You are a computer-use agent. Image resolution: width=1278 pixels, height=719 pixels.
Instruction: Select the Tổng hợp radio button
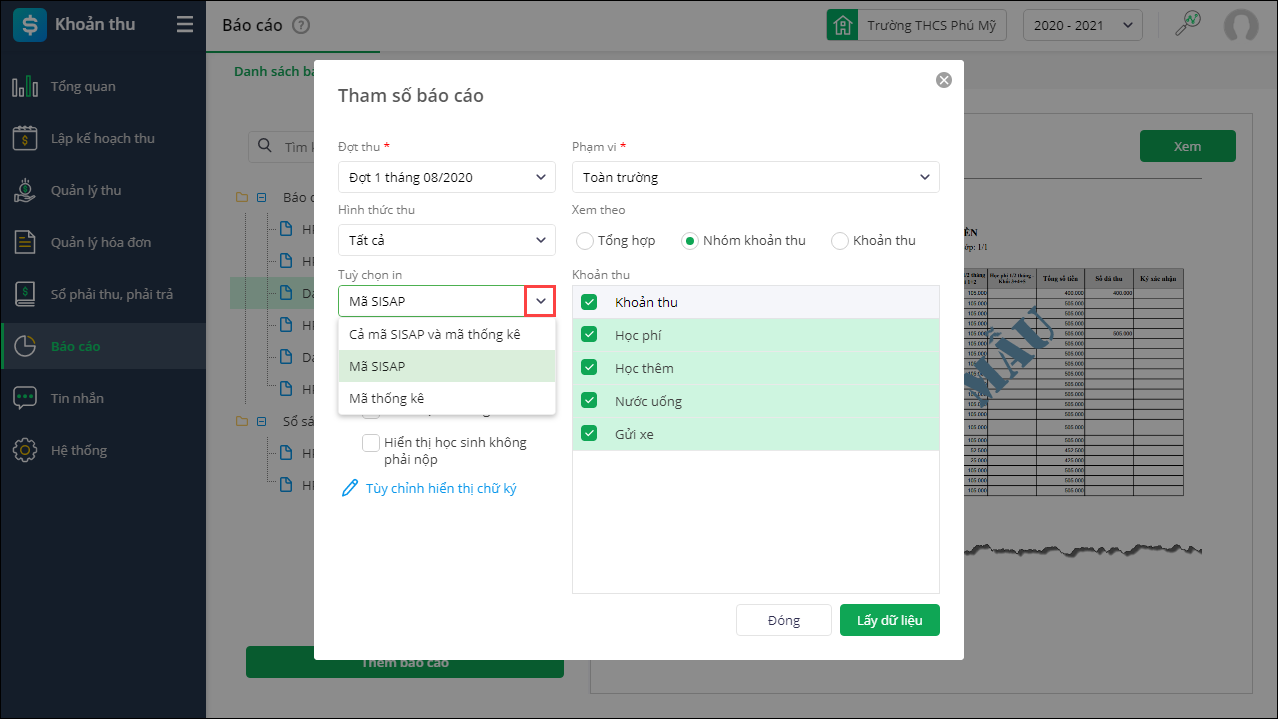coord(584,241)
